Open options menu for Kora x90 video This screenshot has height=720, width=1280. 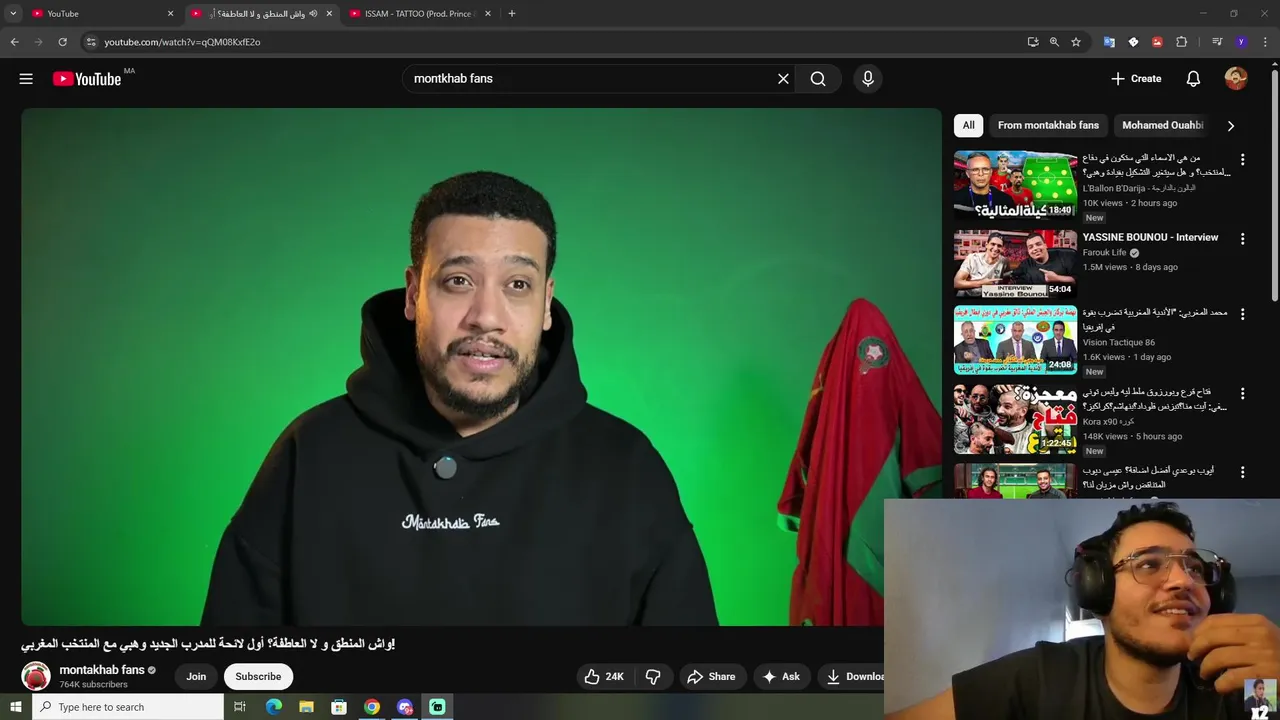coord(1242,394)
